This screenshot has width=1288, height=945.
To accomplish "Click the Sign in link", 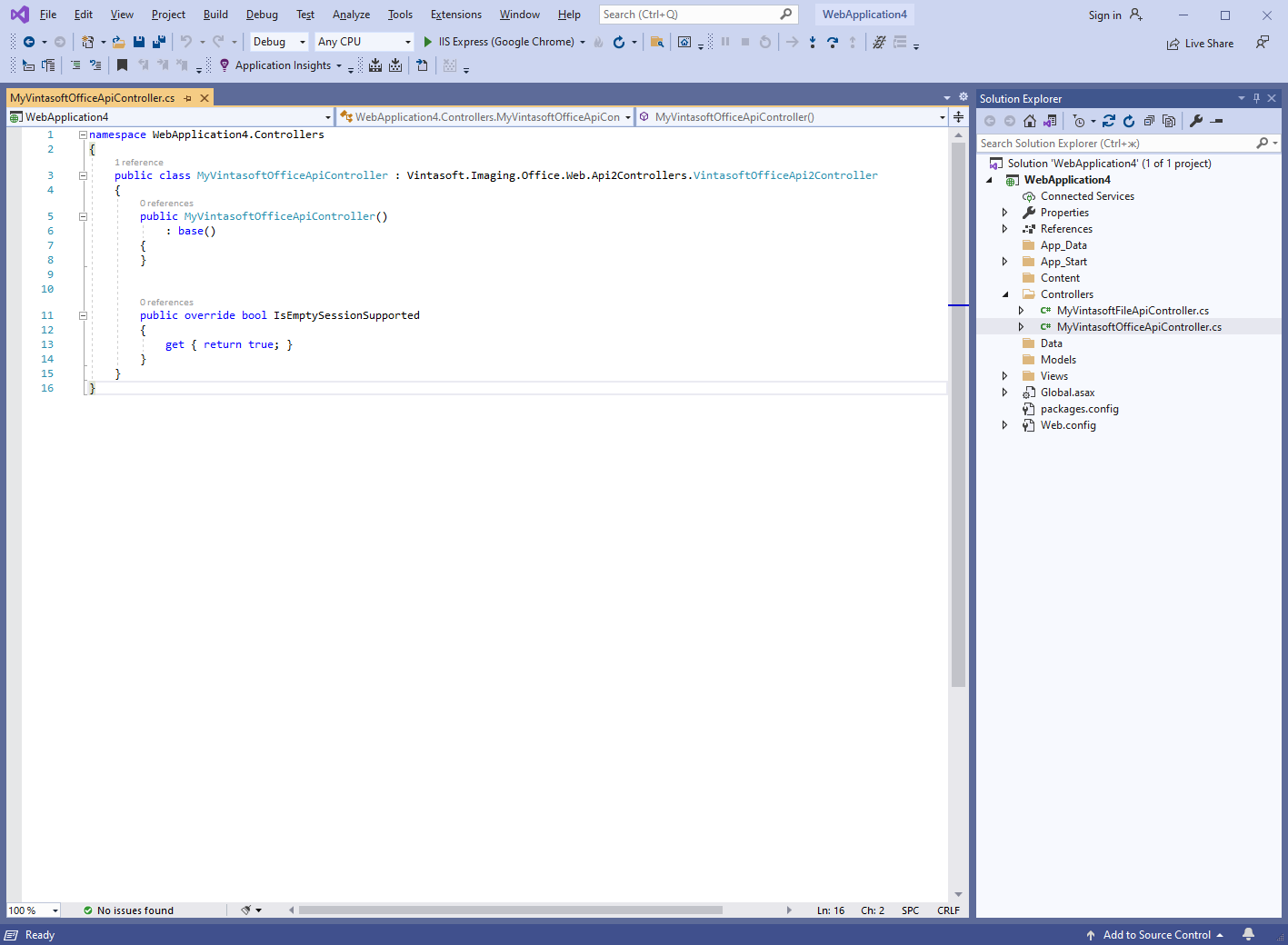I will pyautogui.click(x=1104, y=15).
